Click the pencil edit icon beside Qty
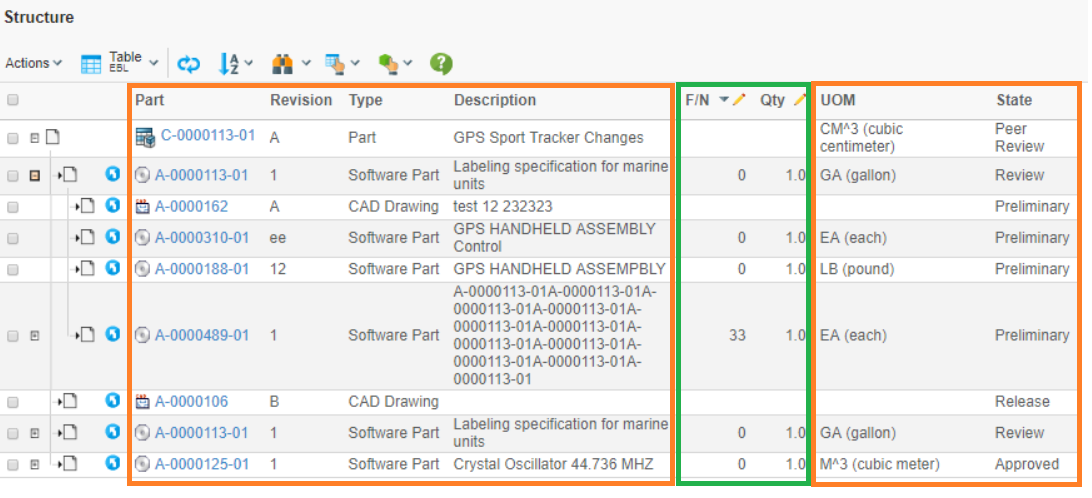Viewport: 1092px width, 498px height. (x=799, y=100)
